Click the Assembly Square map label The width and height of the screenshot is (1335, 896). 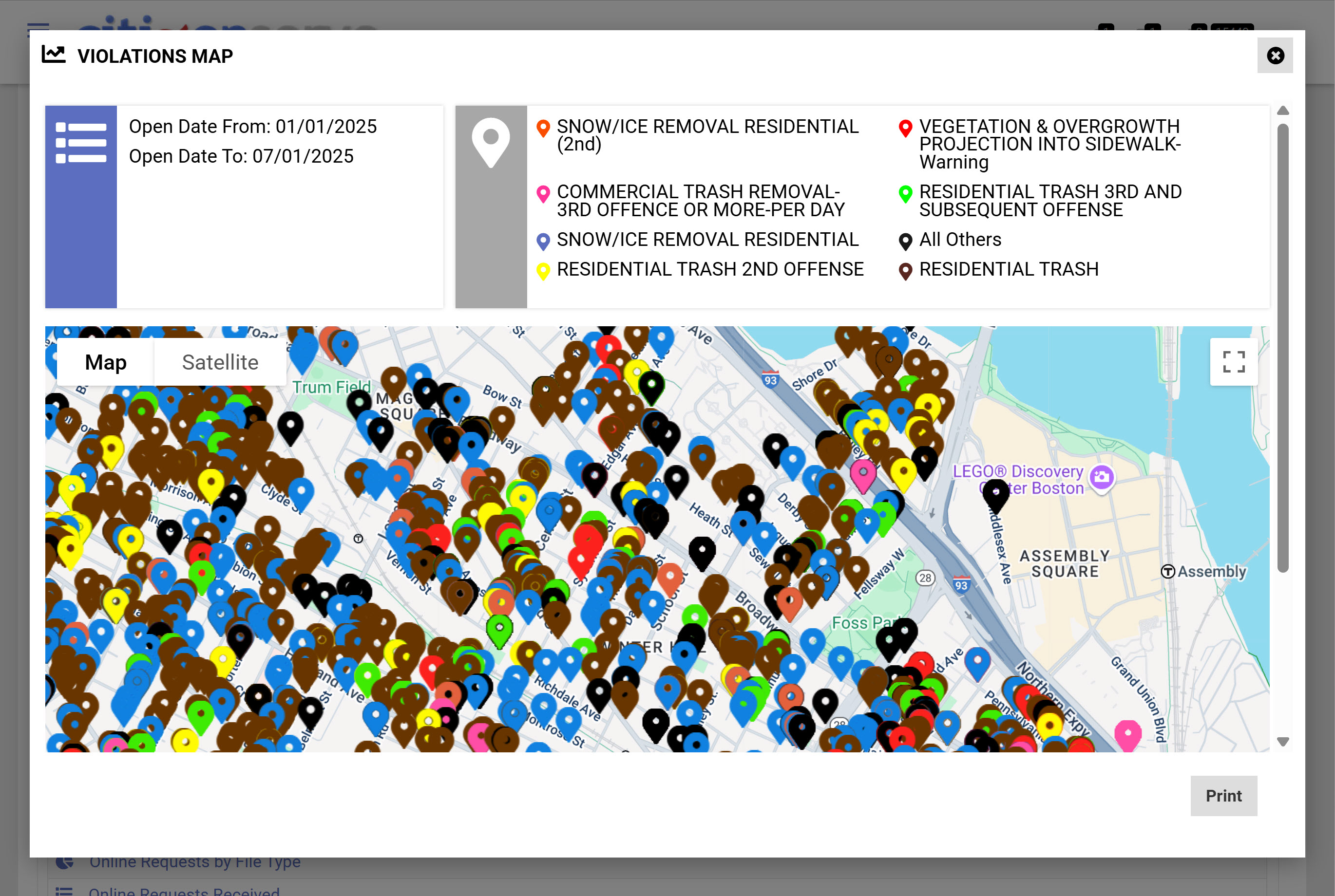(1065, 563)
